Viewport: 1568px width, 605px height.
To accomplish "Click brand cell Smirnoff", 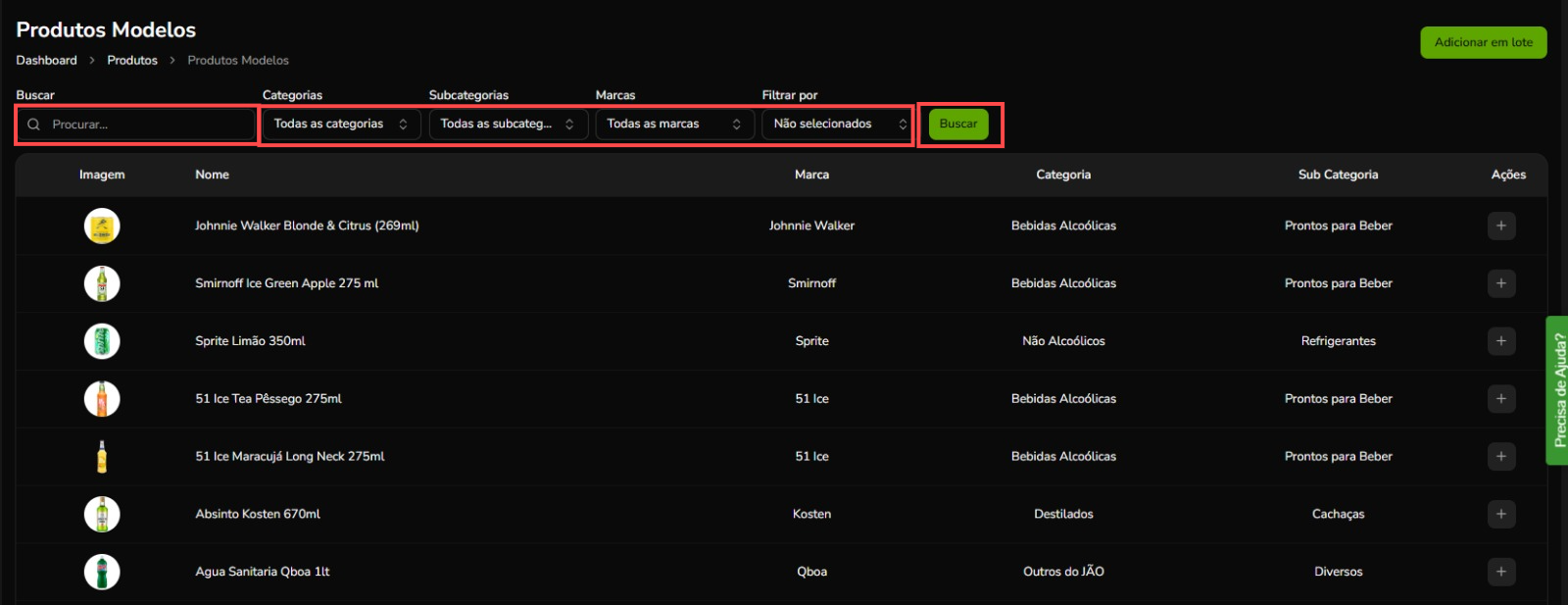I will (x=811, y=283).
